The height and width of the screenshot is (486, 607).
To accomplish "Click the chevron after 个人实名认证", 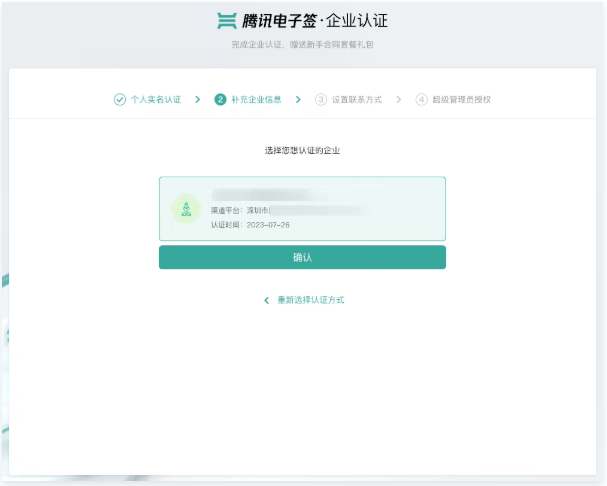I will (198, 100).
